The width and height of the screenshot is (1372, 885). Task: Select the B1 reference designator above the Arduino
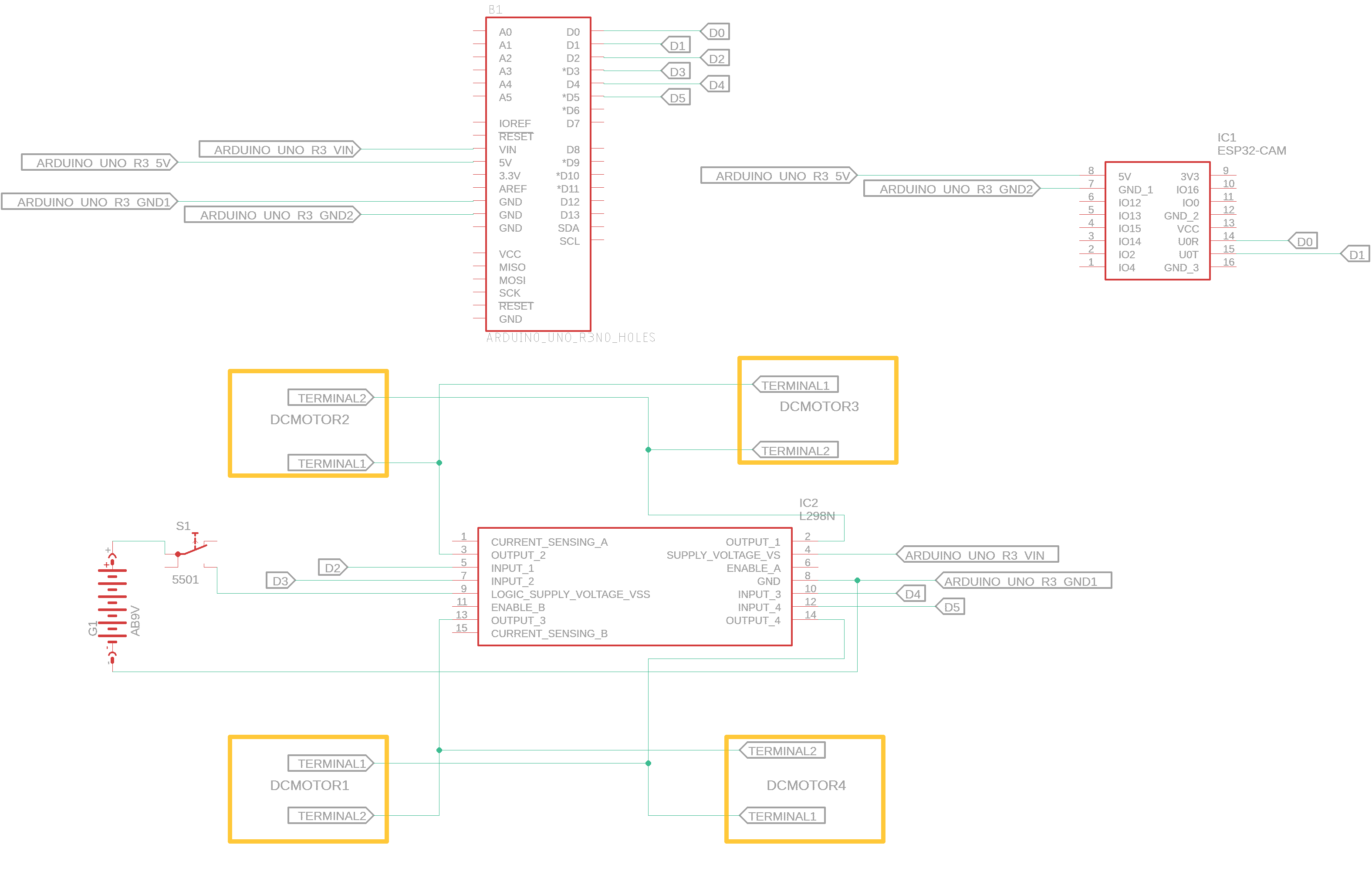(495, 10)
